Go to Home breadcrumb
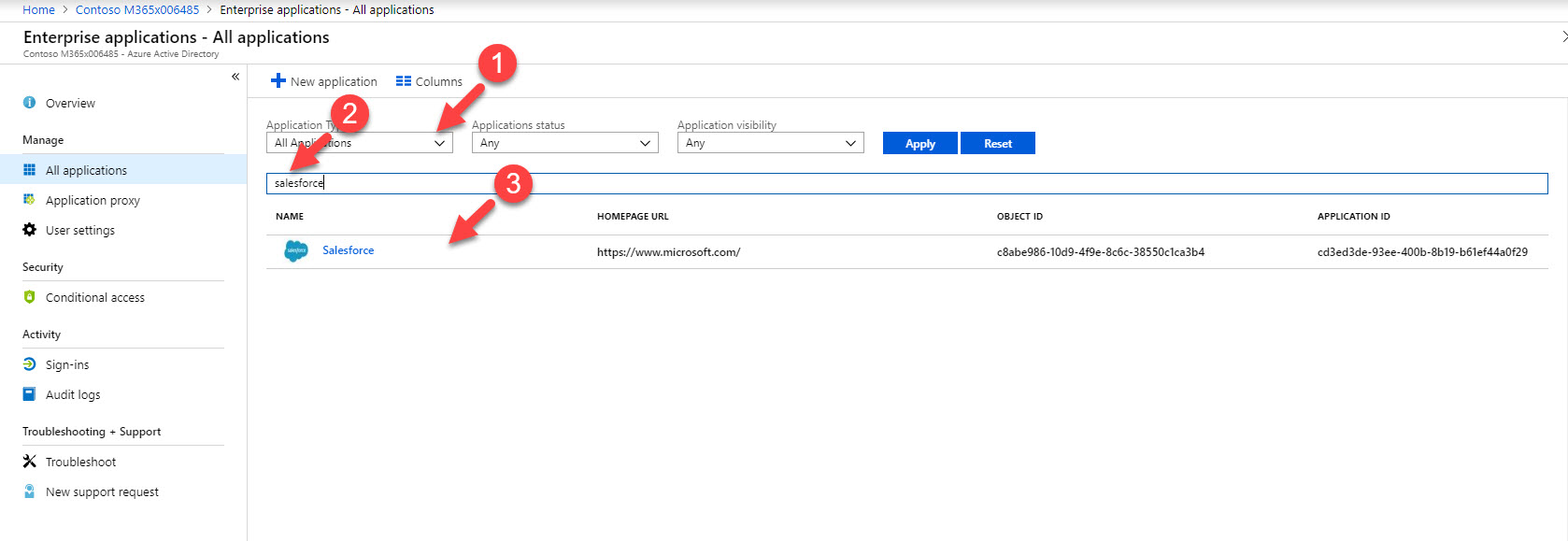Screen dimensions: 1568x541 click(x=38, y=9)
